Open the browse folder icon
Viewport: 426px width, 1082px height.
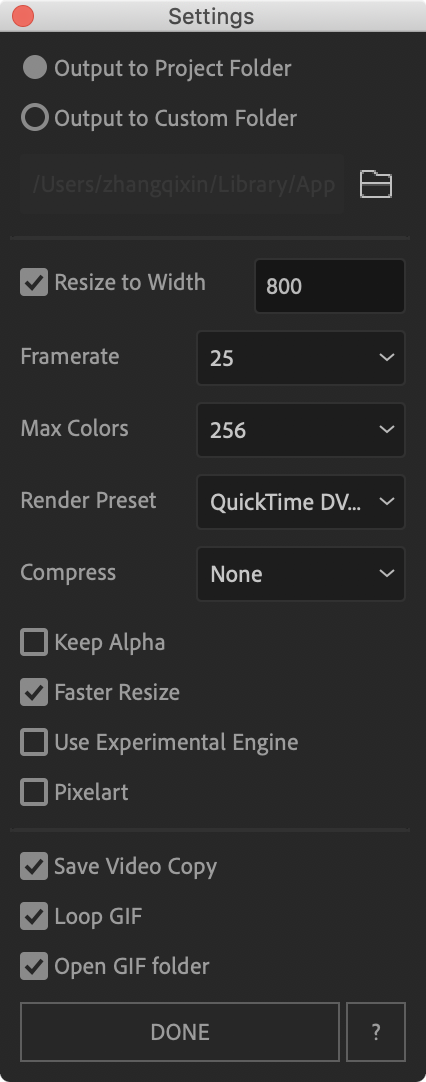point(376,184)
